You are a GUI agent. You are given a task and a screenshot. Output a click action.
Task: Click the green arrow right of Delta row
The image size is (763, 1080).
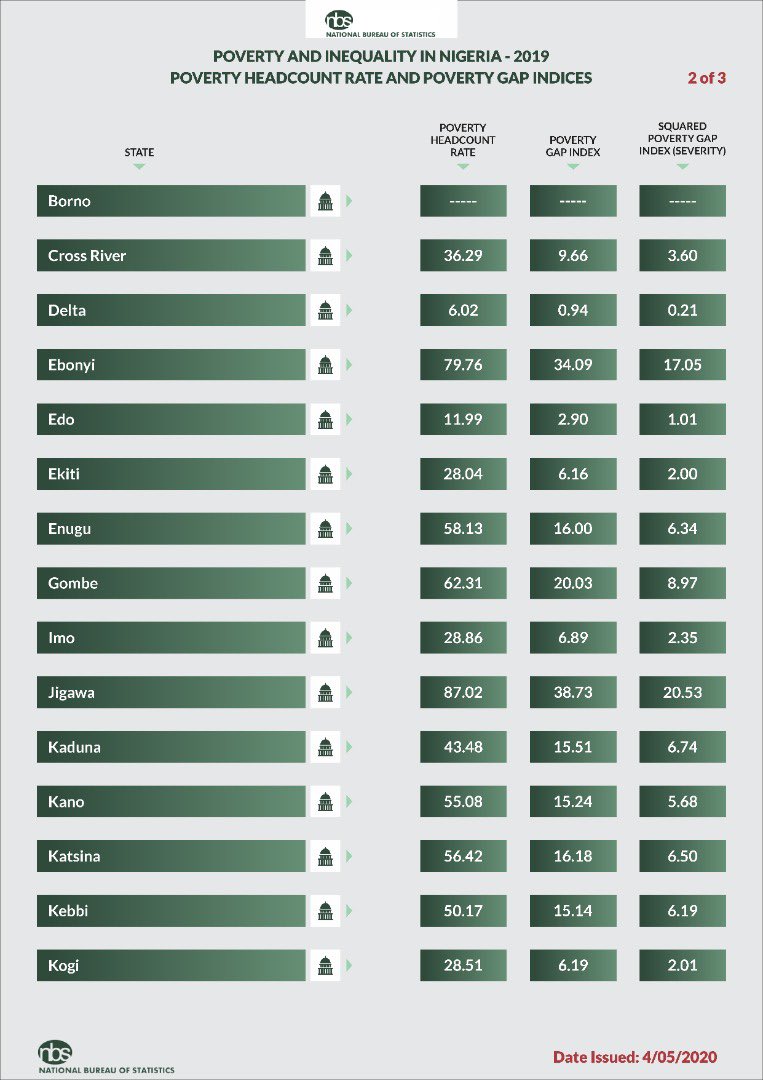tap(349, 310)
